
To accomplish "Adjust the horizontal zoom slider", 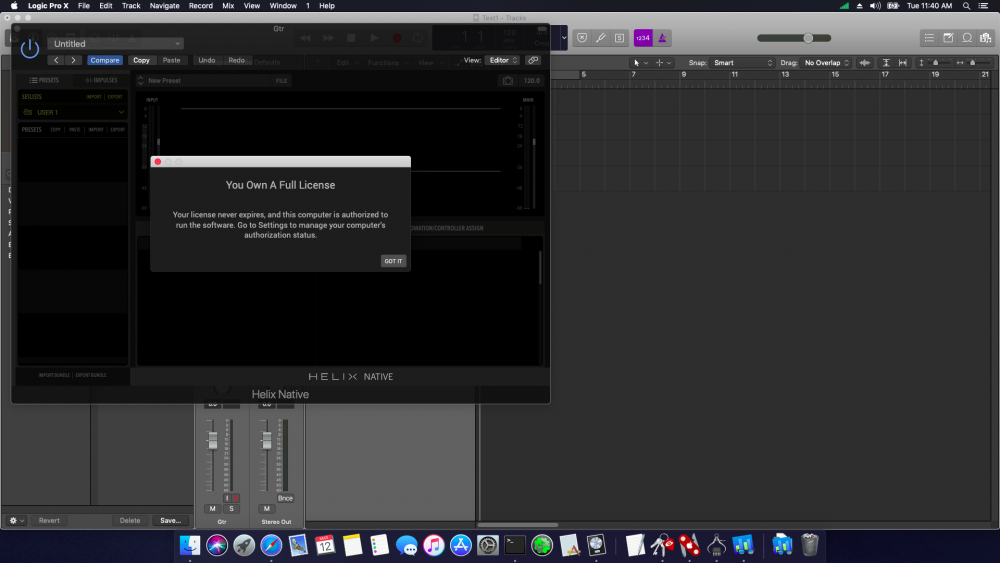I will coord(973,62).
